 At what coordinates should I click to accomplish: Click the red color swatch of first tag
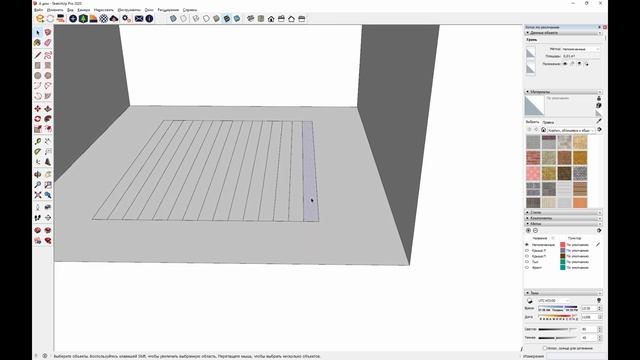point(562,245)
